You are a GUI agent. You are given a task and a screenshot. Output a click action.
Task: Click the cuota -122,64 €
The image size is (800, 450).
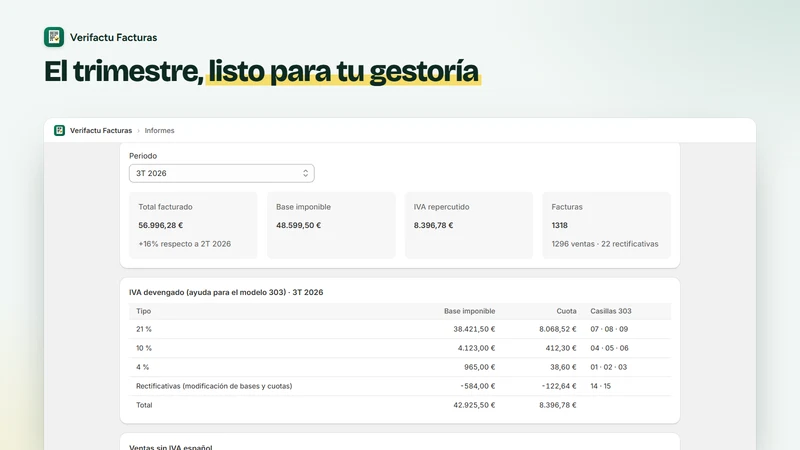click(x=559, y=386)
